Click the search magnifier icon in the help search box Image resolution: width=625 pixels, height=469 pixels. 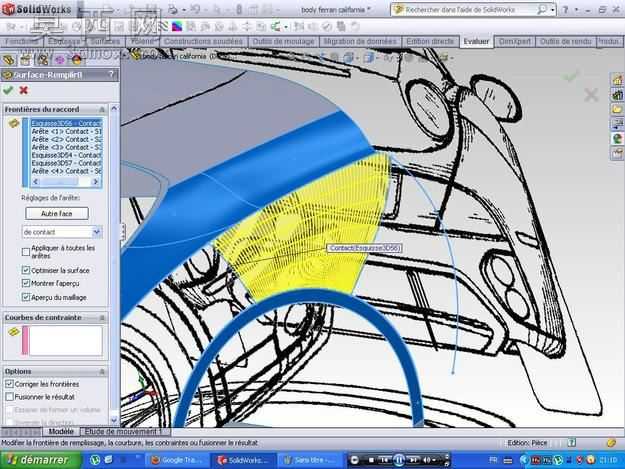[542, 10]
